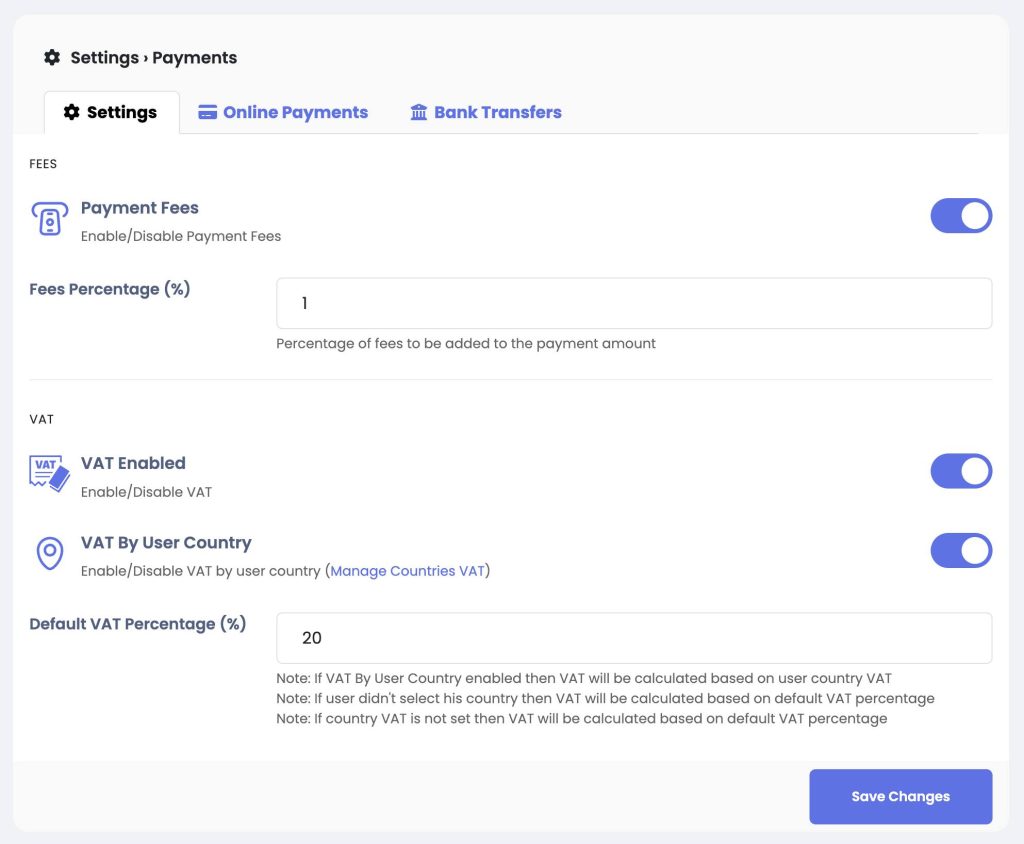Click the credit card icon in Online Payments tab
This screenshot has height=844, width=1024.
pos(208,112)
